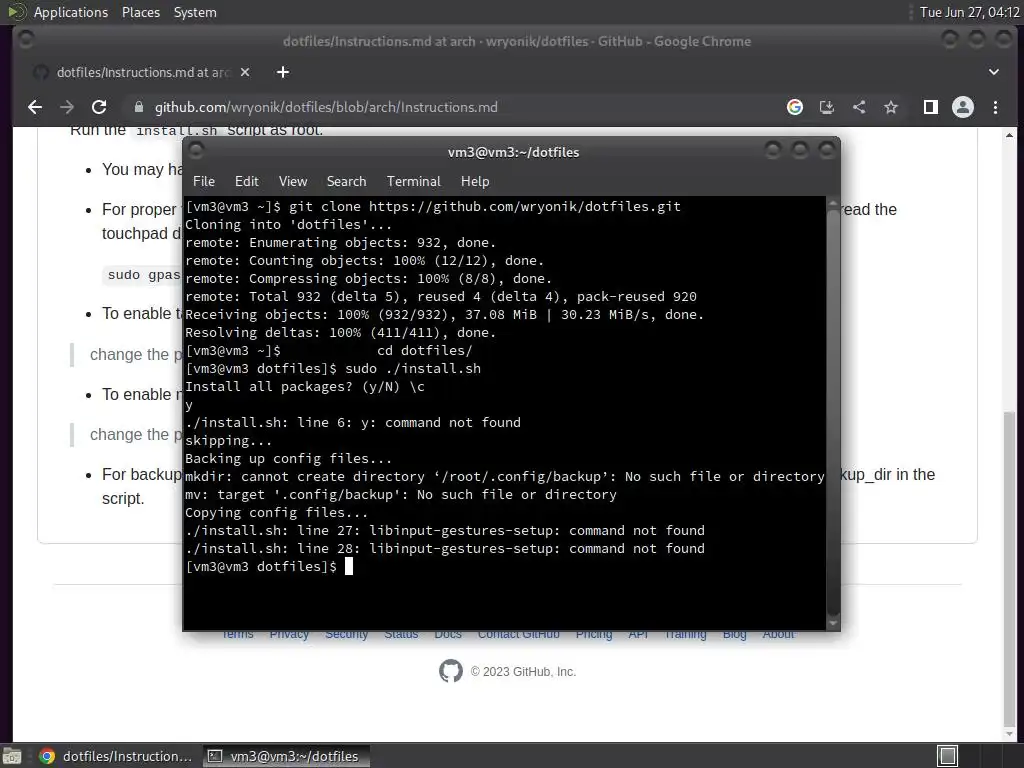The height and width of the screenshot is (768, 1024).
Task: Expand Chrome tab search chevron
Action: 993,72
